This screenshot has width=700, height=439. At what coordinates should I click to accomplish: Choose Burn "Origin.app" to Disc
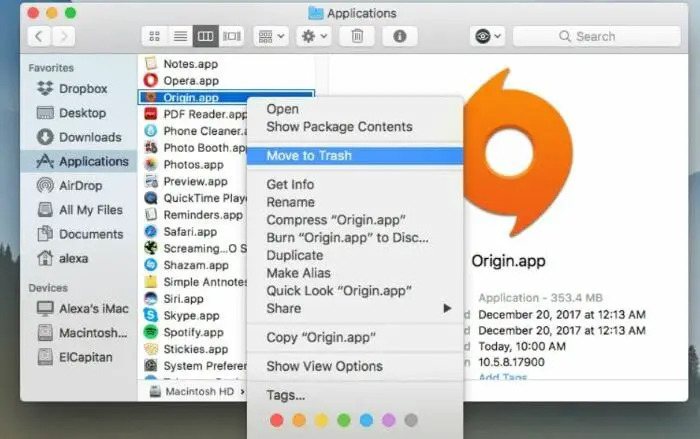[355, 238]
